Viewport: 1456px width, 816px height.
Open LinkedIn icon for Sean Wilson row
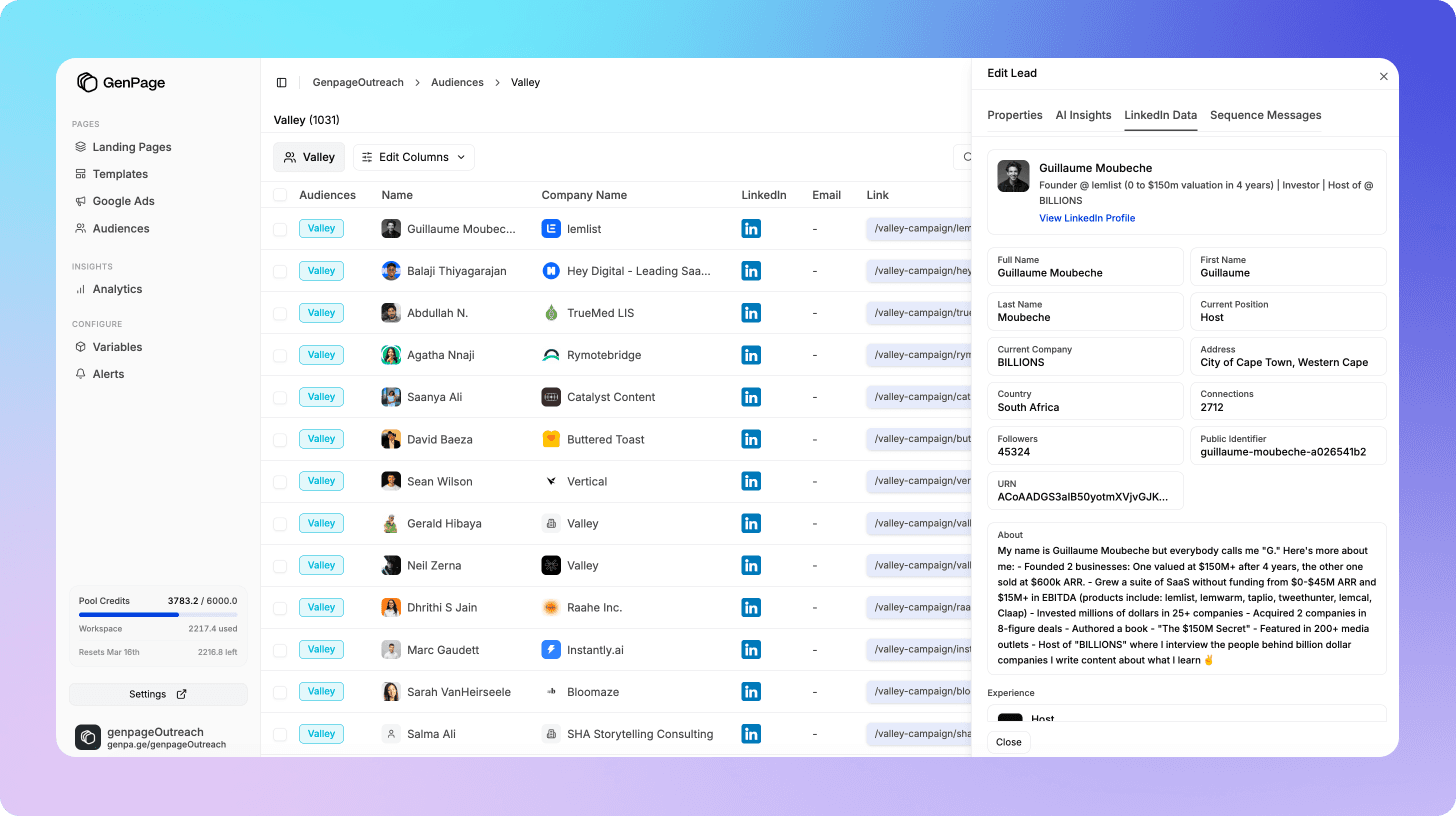point(751,481)
